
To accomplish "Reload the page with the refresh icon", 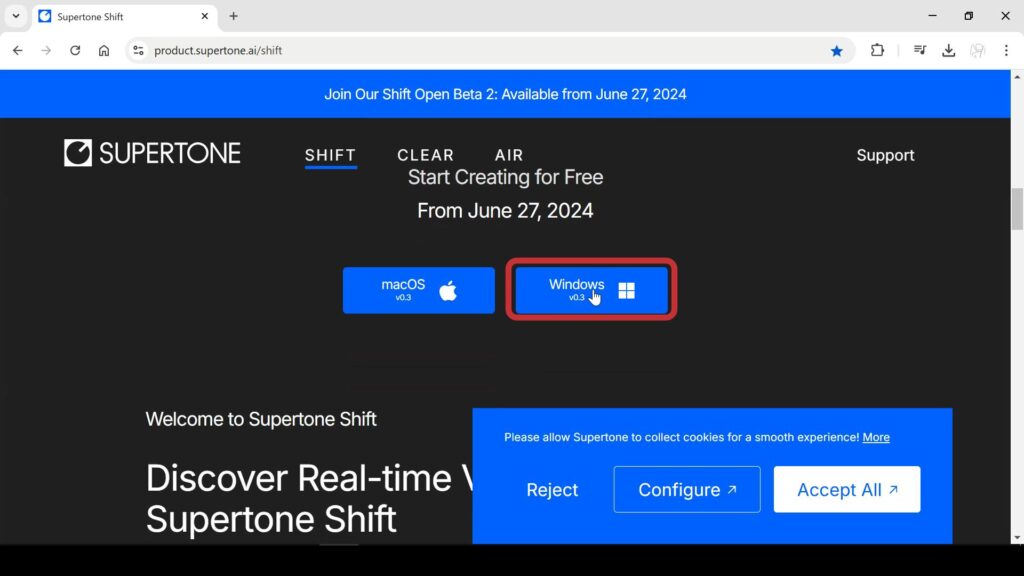I will click(75, 51).
